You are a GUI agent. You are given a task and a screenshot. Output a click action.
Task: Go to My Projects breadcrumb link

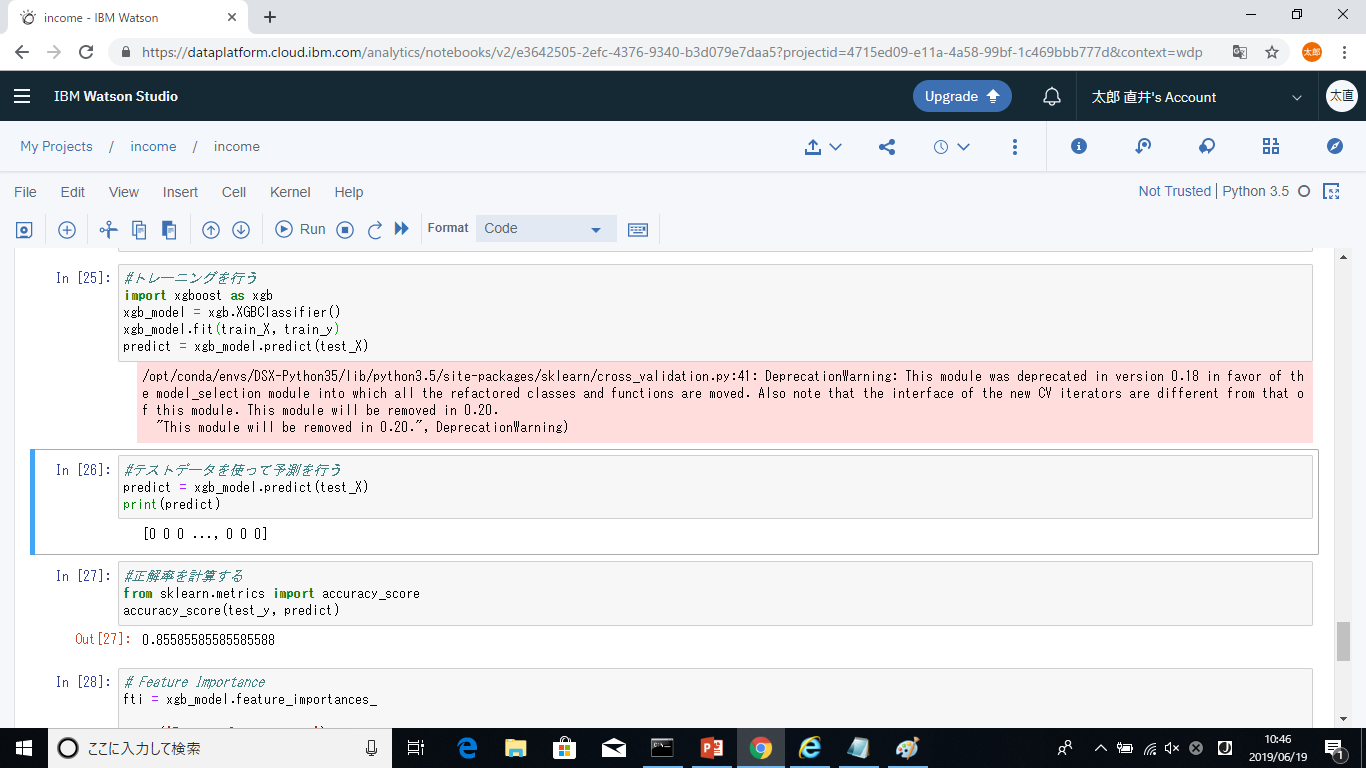[56, 147]
